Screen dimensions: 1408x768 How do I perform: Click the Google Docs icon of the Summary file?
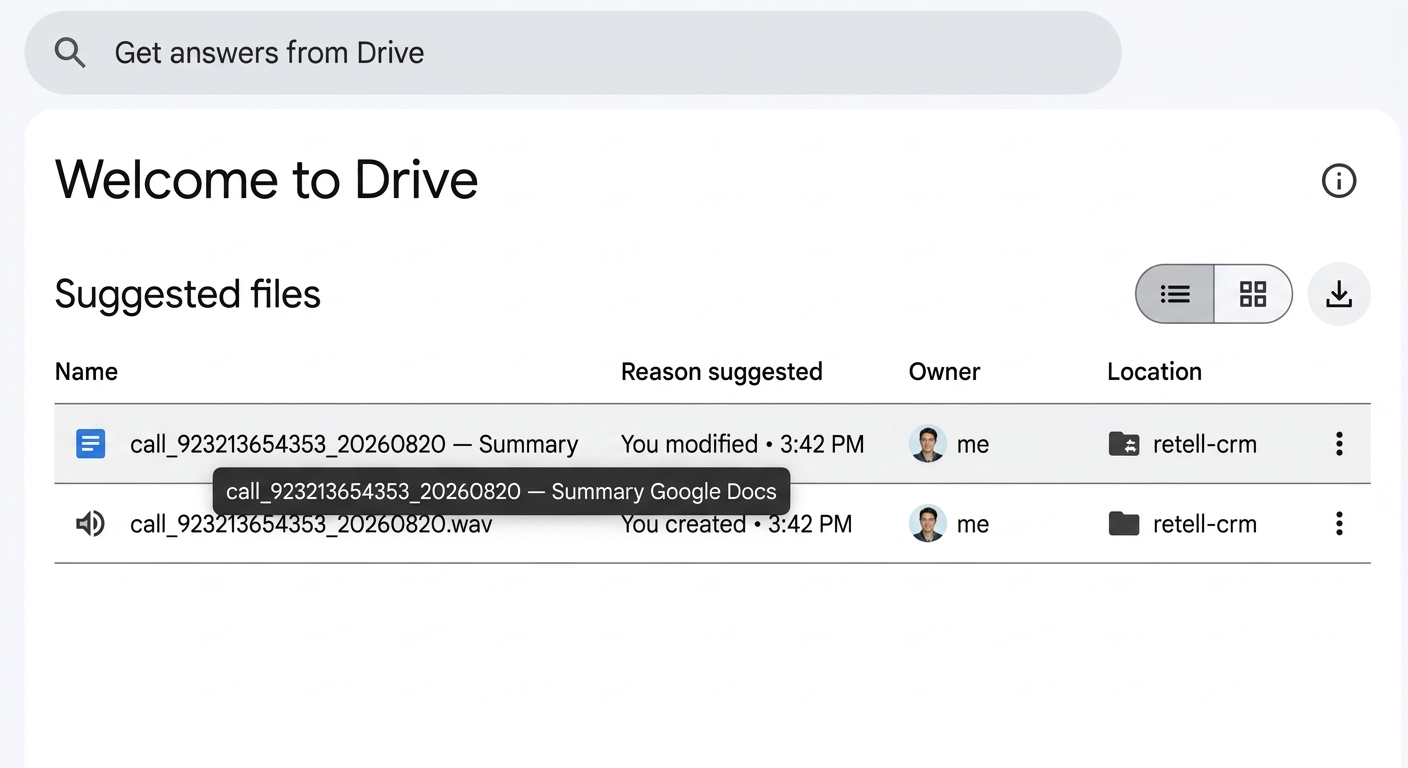coord(90,444)
